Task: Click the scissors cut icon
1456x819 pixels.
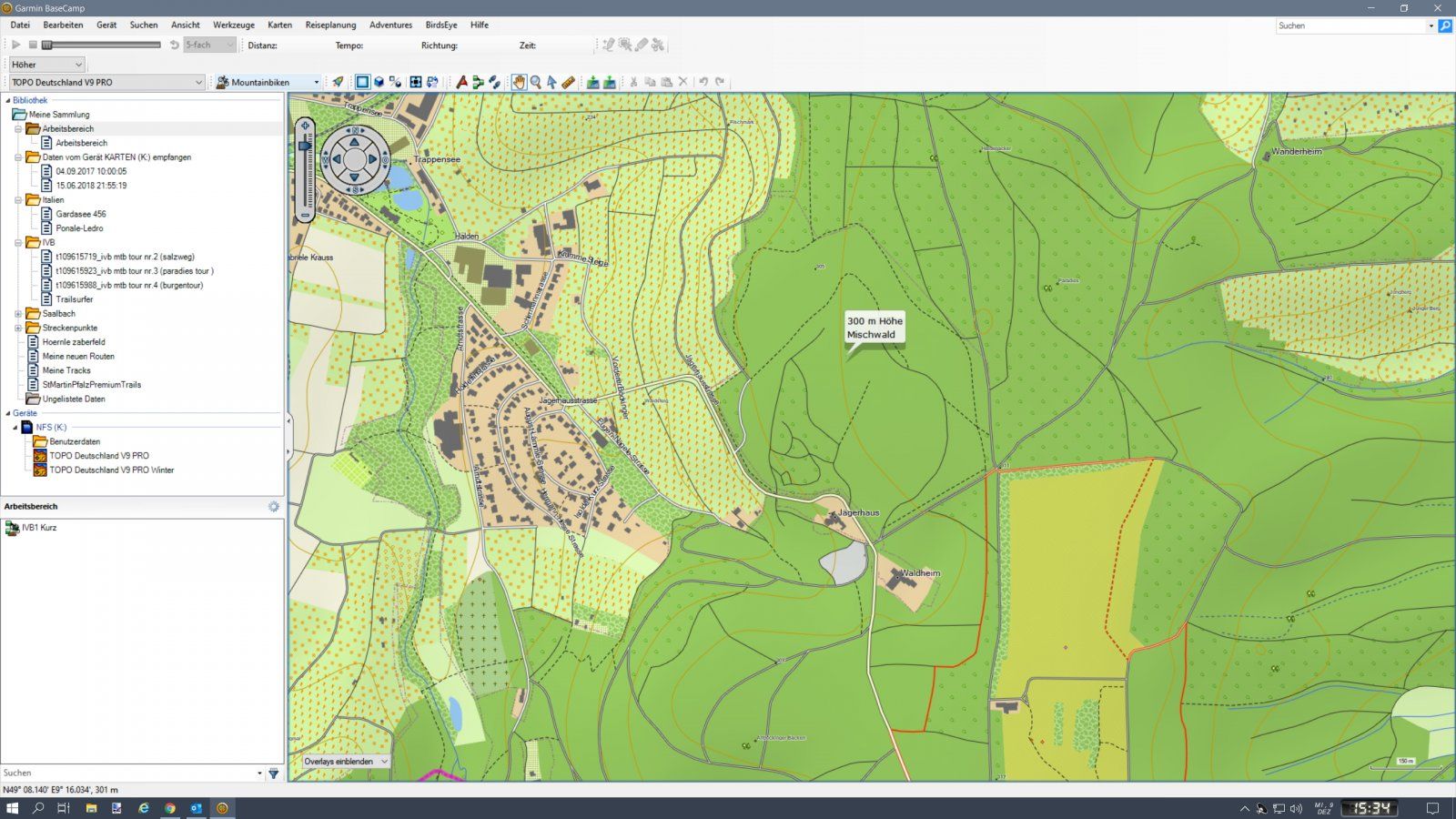Action: [x=633, y=82]
